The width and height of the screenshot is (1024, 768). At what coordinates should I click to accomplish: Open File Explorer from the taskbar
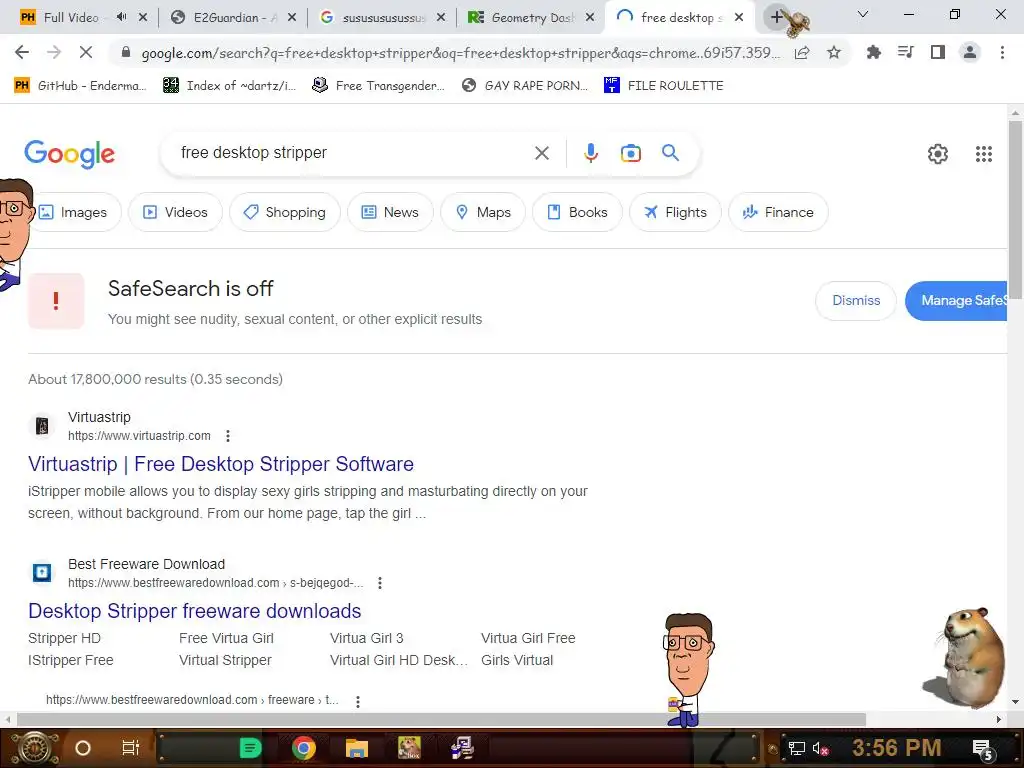pyautogui.click(x=357, y=748)
